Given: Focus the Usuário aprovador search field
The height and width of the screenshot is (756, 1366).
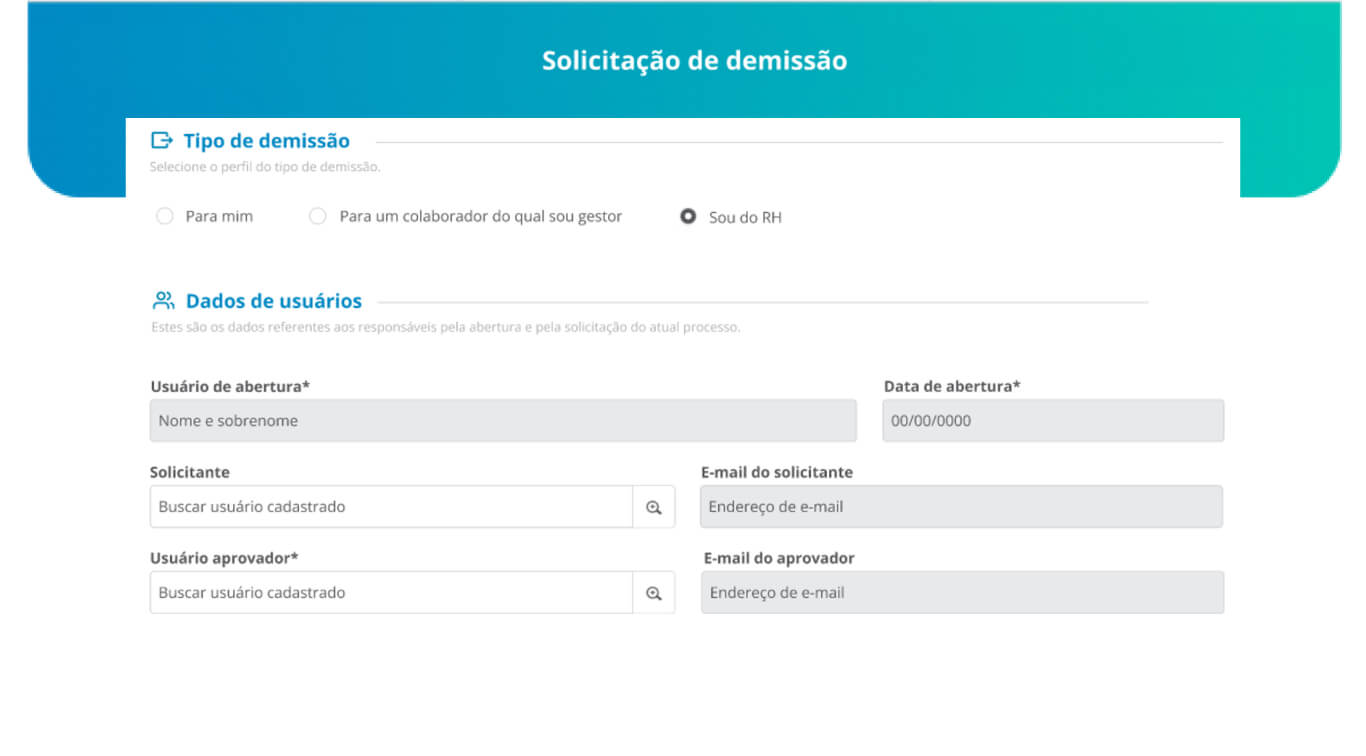Looking at the screenshot, I should [x=391, y=593].
